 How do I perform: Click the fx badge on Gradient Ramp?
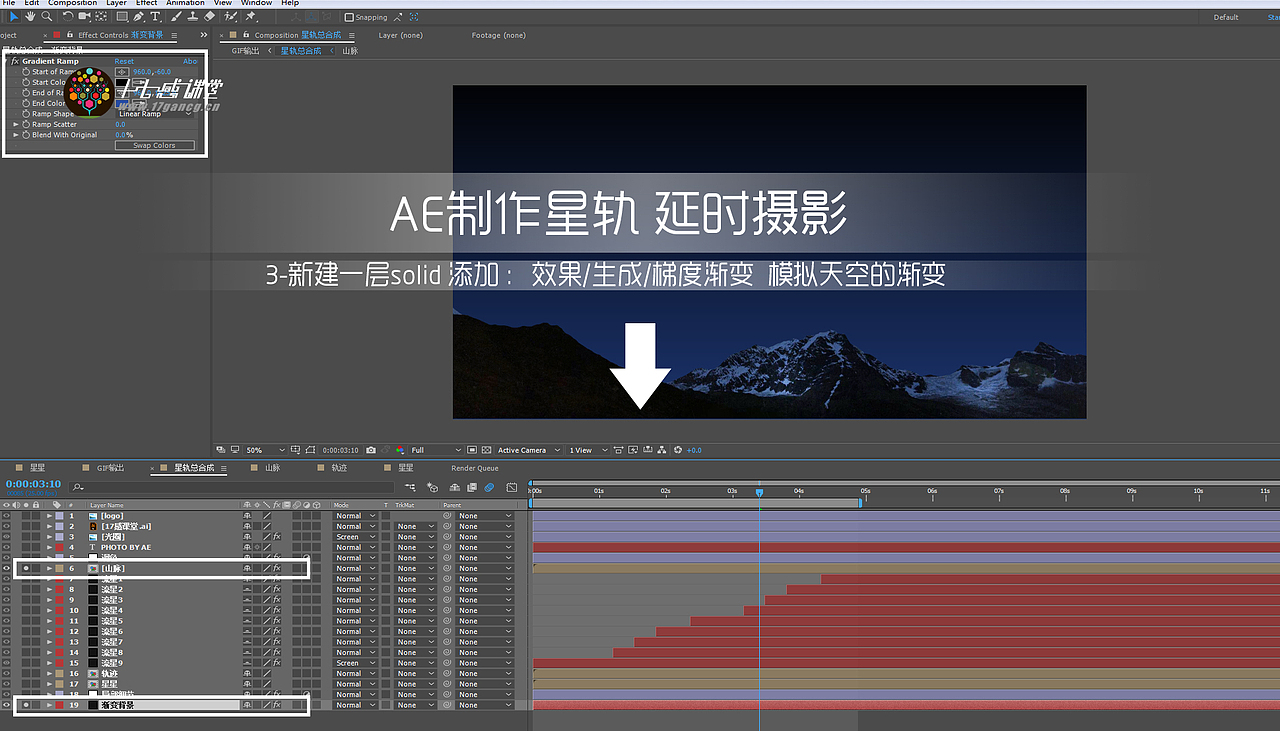click(x=14, y=61)
